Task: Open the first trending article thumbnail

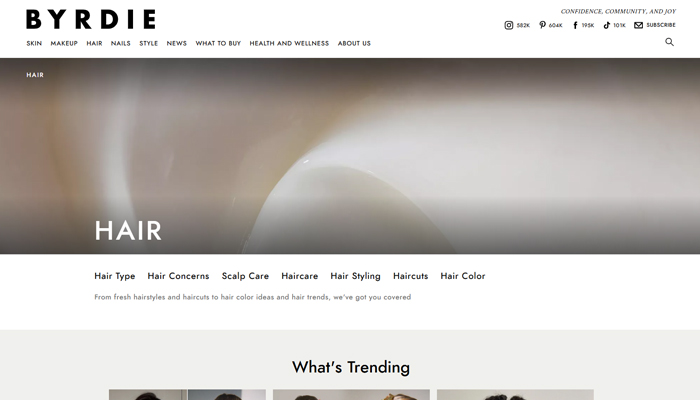Action: 188,395
